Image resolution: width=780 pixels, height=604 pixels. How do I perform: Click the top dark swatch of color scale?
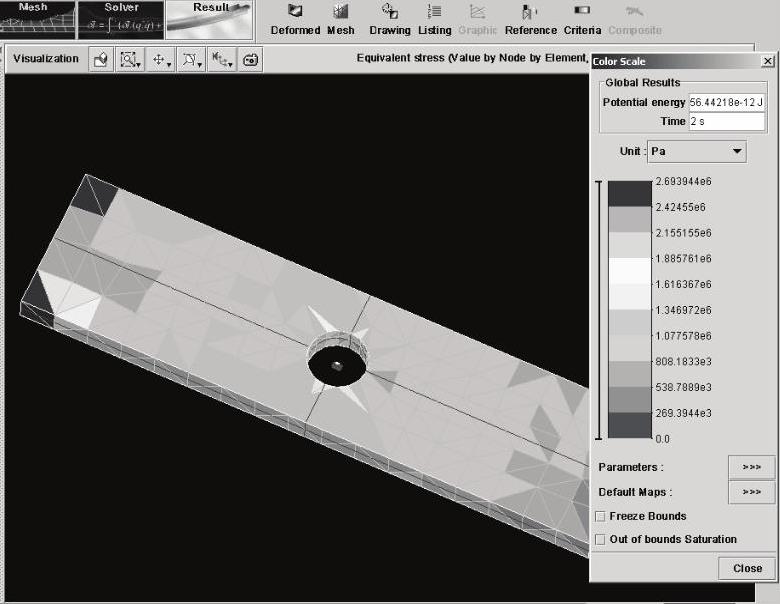(629, 193)
